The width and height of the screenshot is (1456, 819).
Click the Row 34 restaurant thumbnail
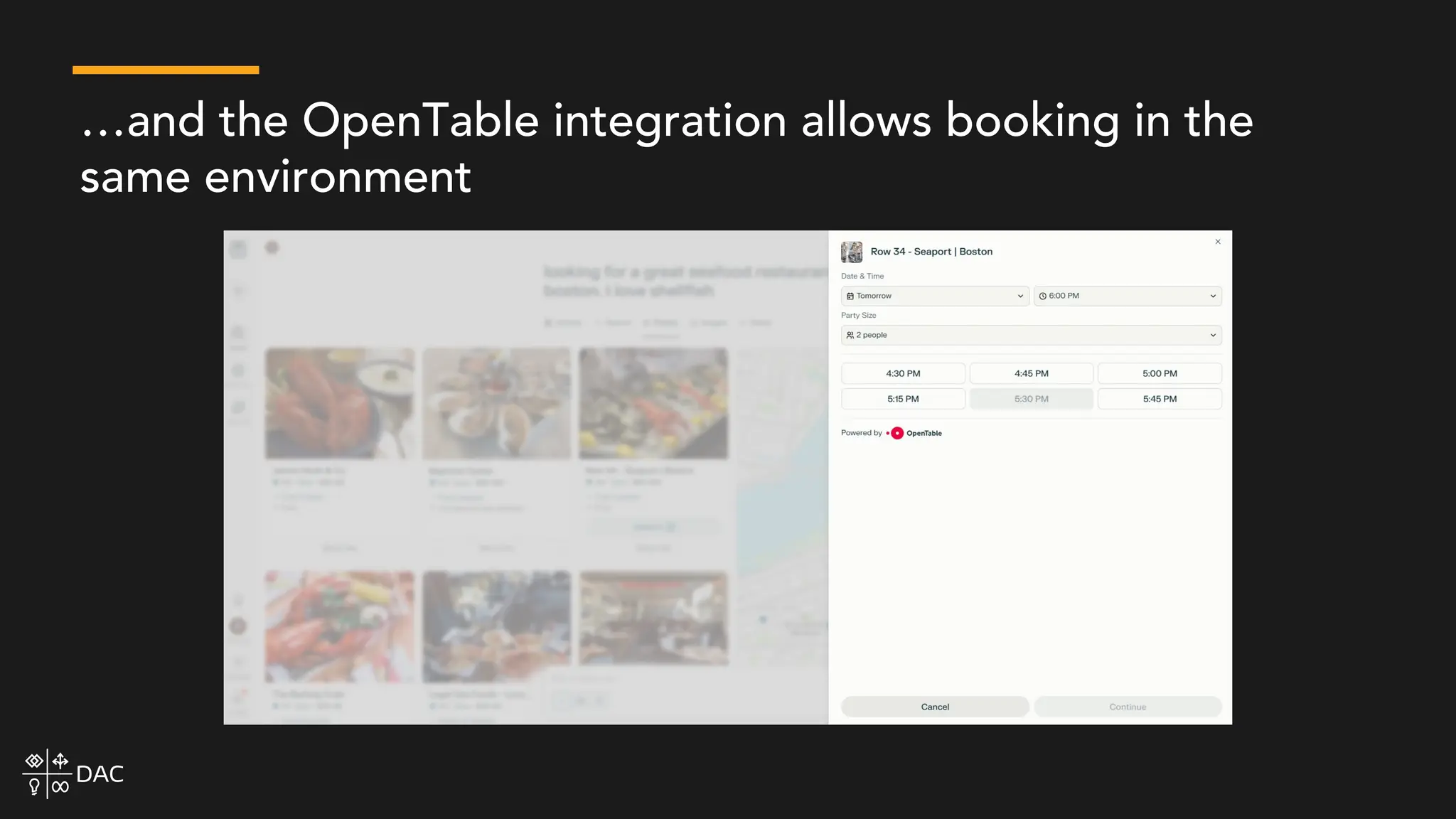pyautogui.click(x=852, y=252)
